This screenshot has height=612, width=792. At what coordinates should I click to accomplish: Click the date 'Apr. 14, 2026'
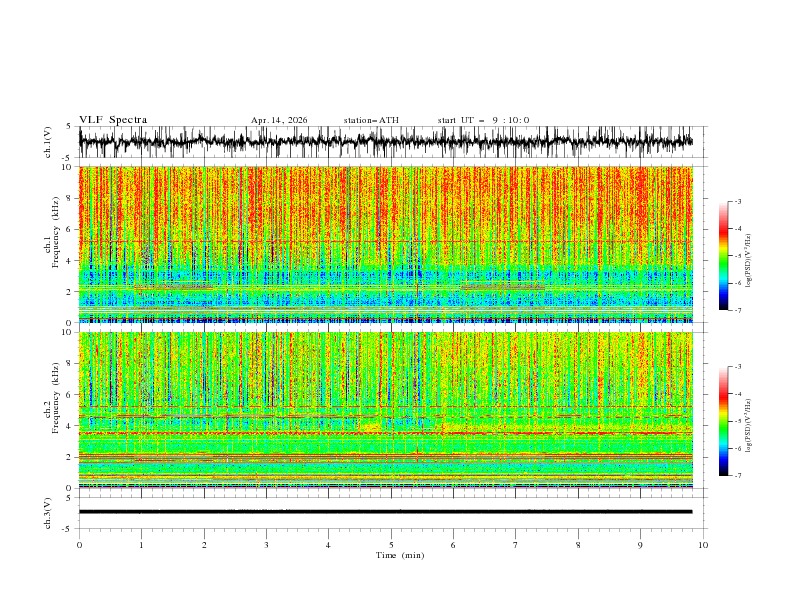(x=279, y=120)
